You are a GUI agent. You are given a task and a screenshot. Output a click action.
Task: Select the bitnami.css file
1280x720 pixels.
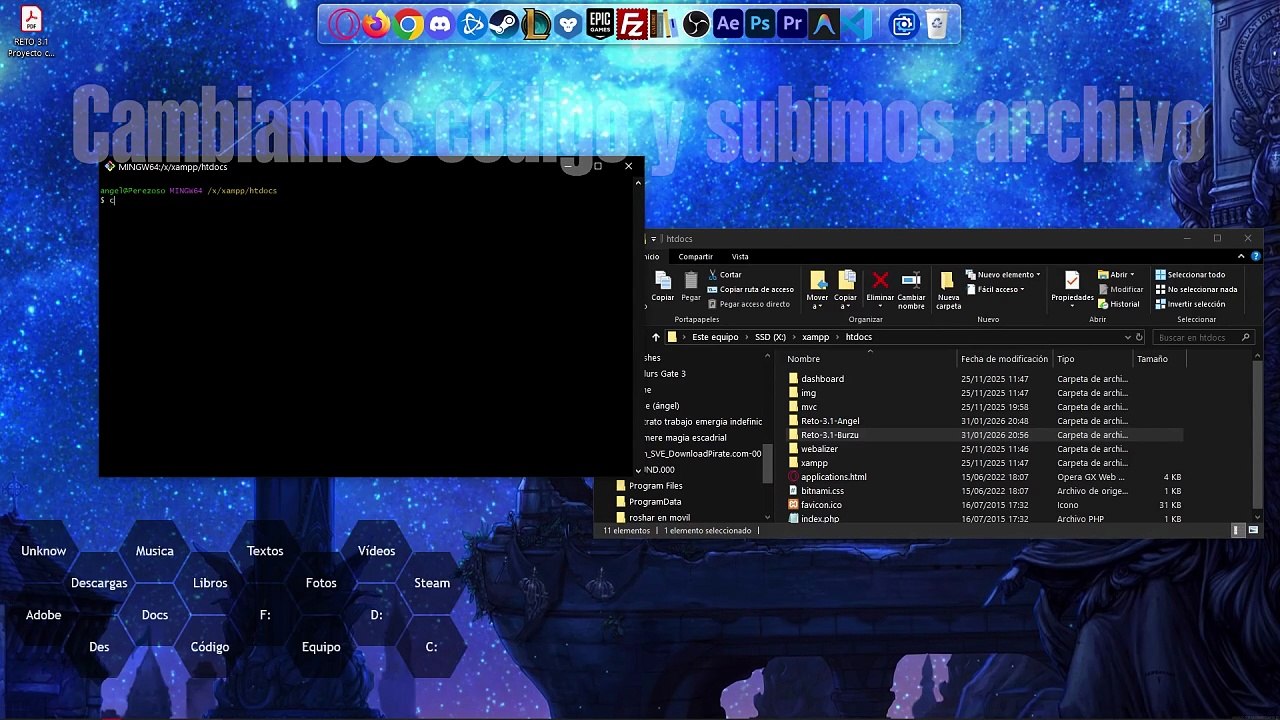click(x=984, y=491)
